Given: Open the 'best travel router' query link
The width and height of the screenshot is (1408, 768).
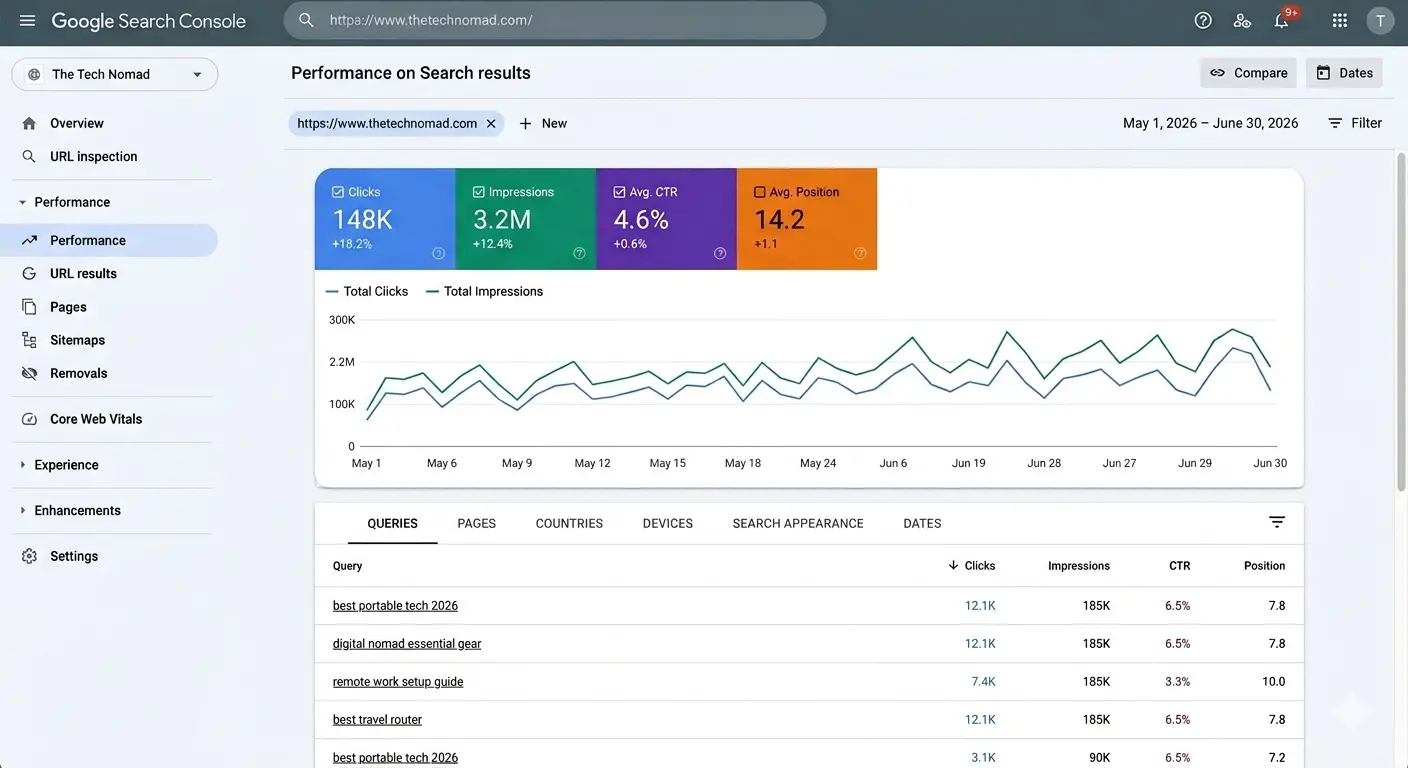Looking at the screenshot, I should point(377,718).
